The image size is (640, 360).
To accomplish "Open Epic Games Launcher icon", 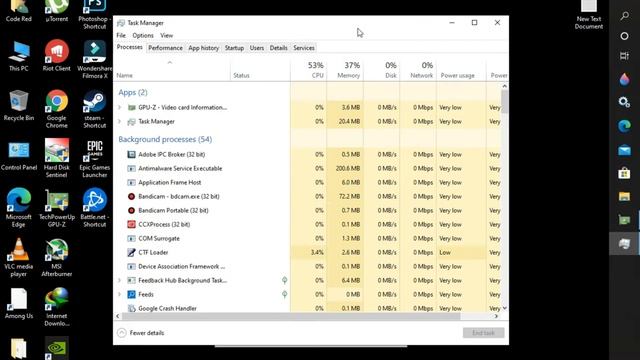I will point(94,158).
